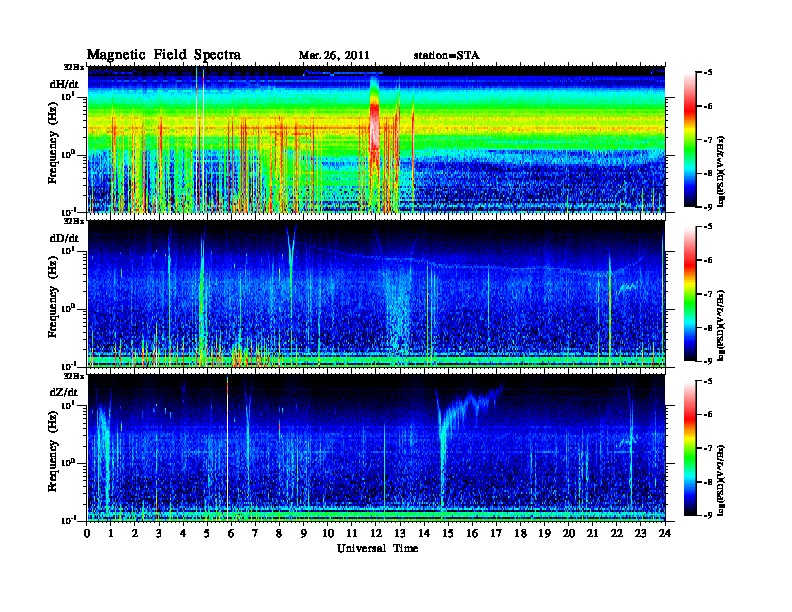The height and width of the screenshot is (612, 792).
Task: Click the "-9" tick of dH/dt colorbar
Action: 708,207
